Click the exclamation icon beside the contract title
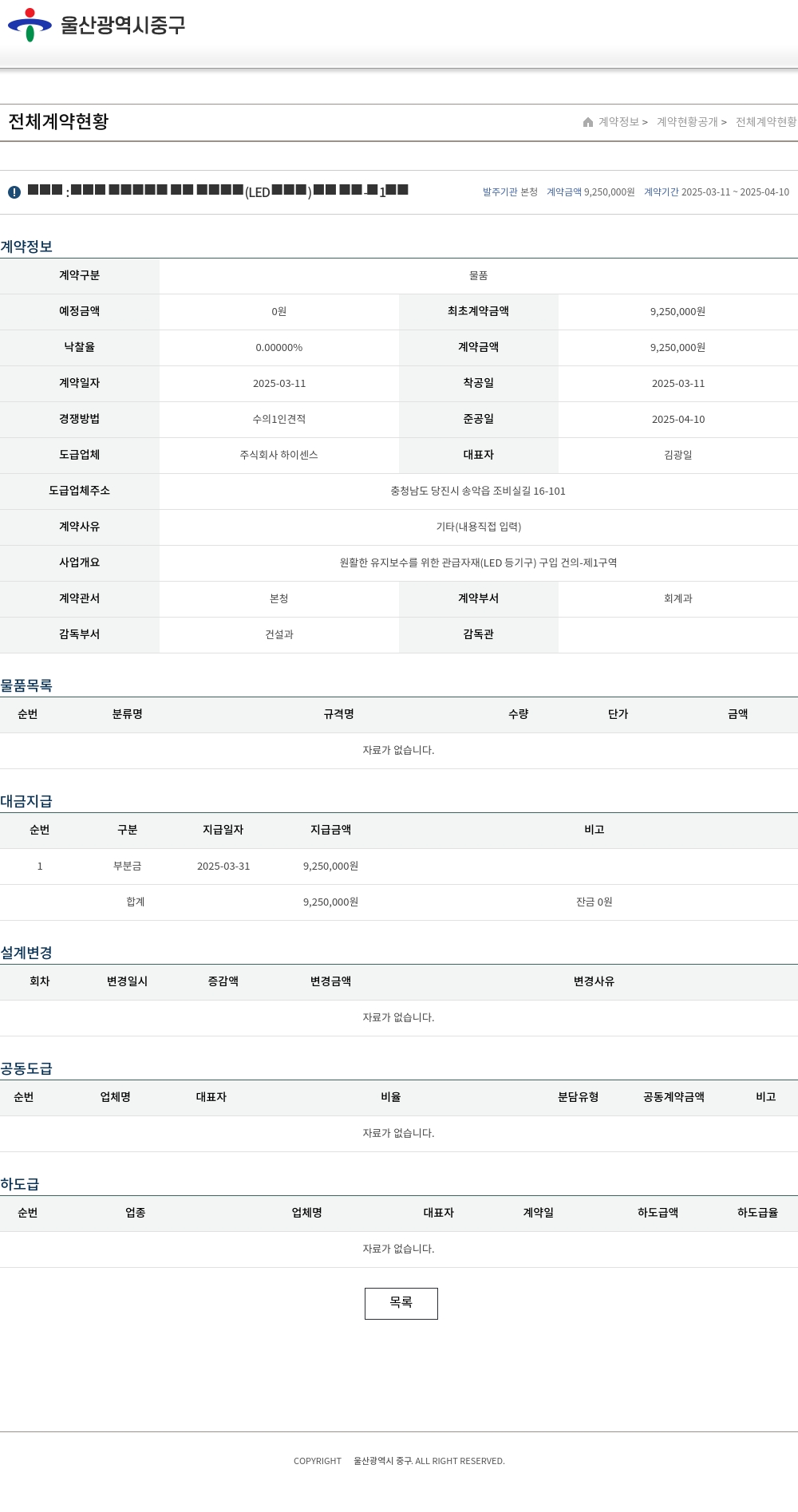The width and height of the screenshot is (798, 1512). (14, 192)
